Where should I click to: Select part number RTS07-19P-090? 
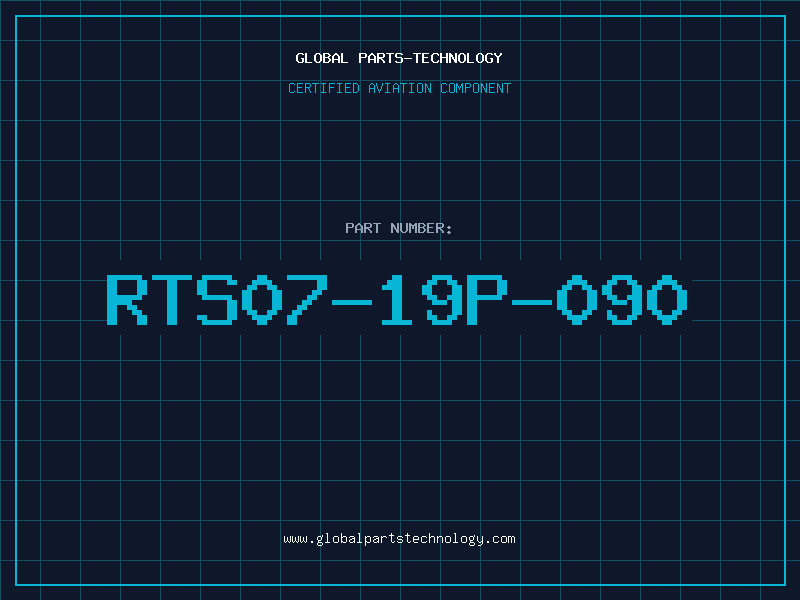coord(397,299)
